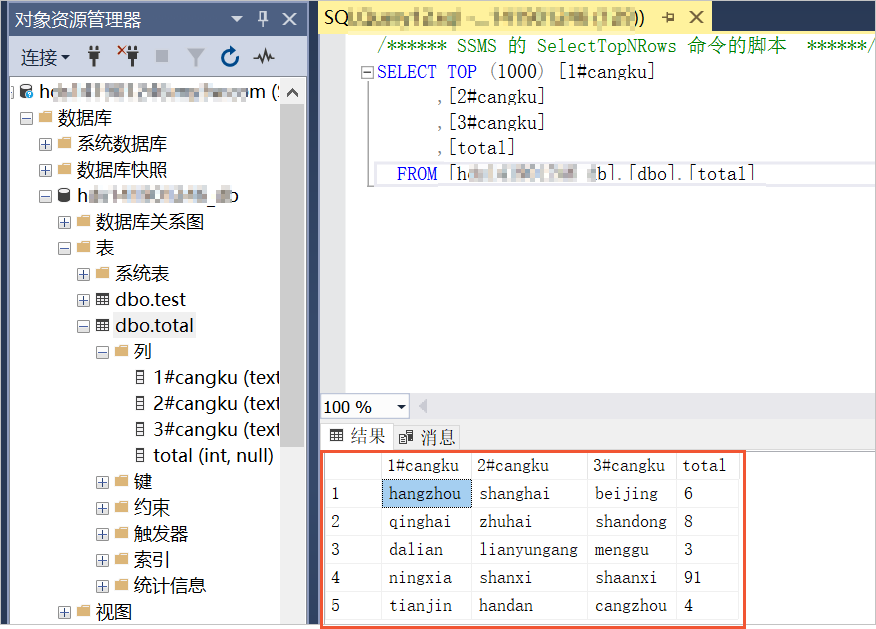The width and height of the screenshot is (876, 629).
Task: Select the dbo.test table in the tree
Action: click(150, 299)
